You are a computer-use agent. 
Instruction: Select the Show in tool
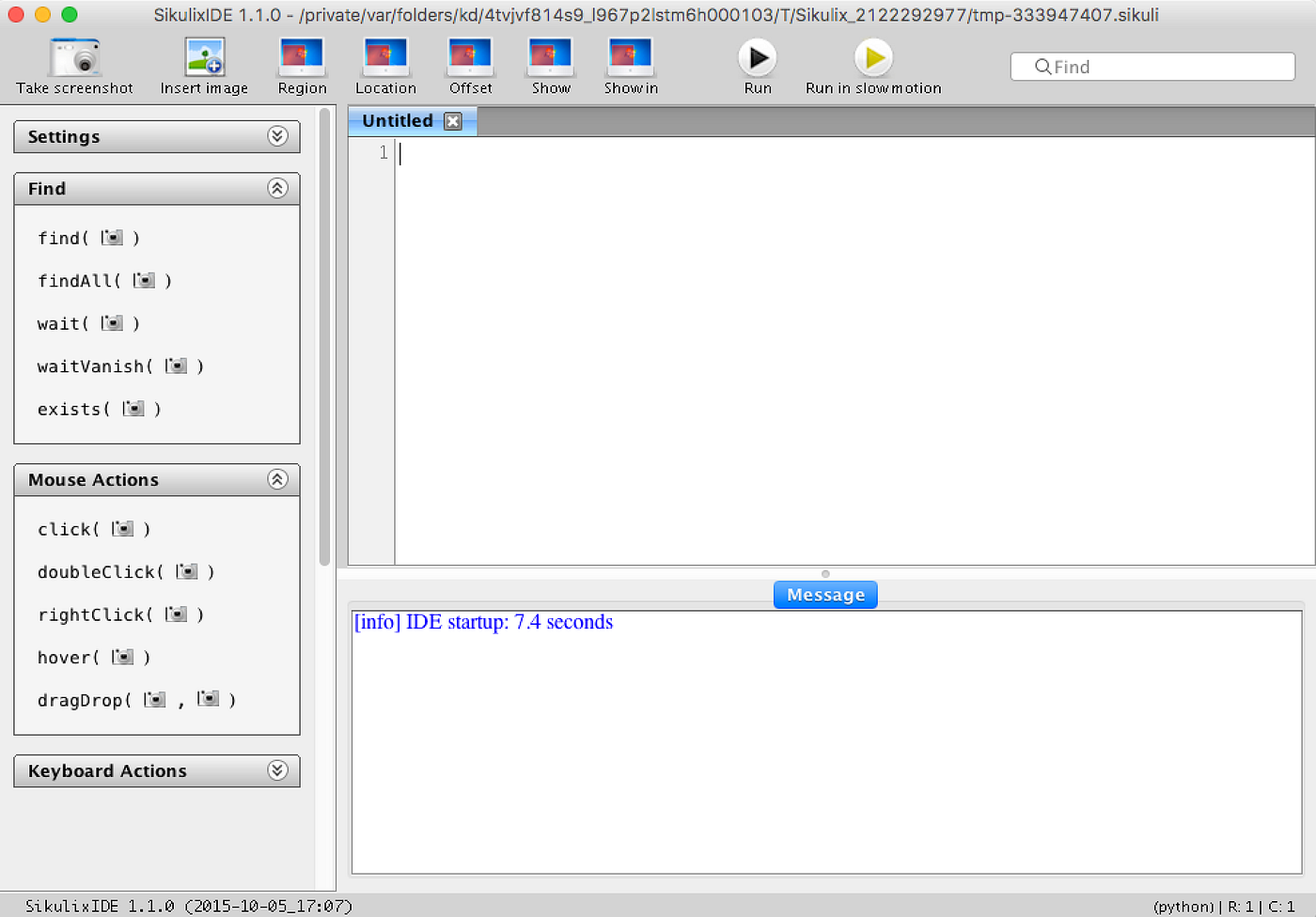[x=630, y=64]
